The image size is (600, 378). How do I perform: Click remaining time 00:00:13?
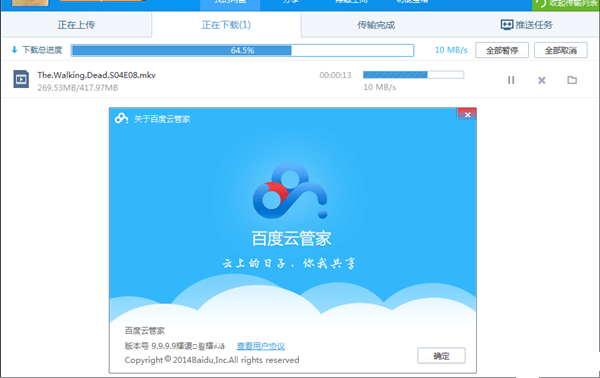click(335, 75)
